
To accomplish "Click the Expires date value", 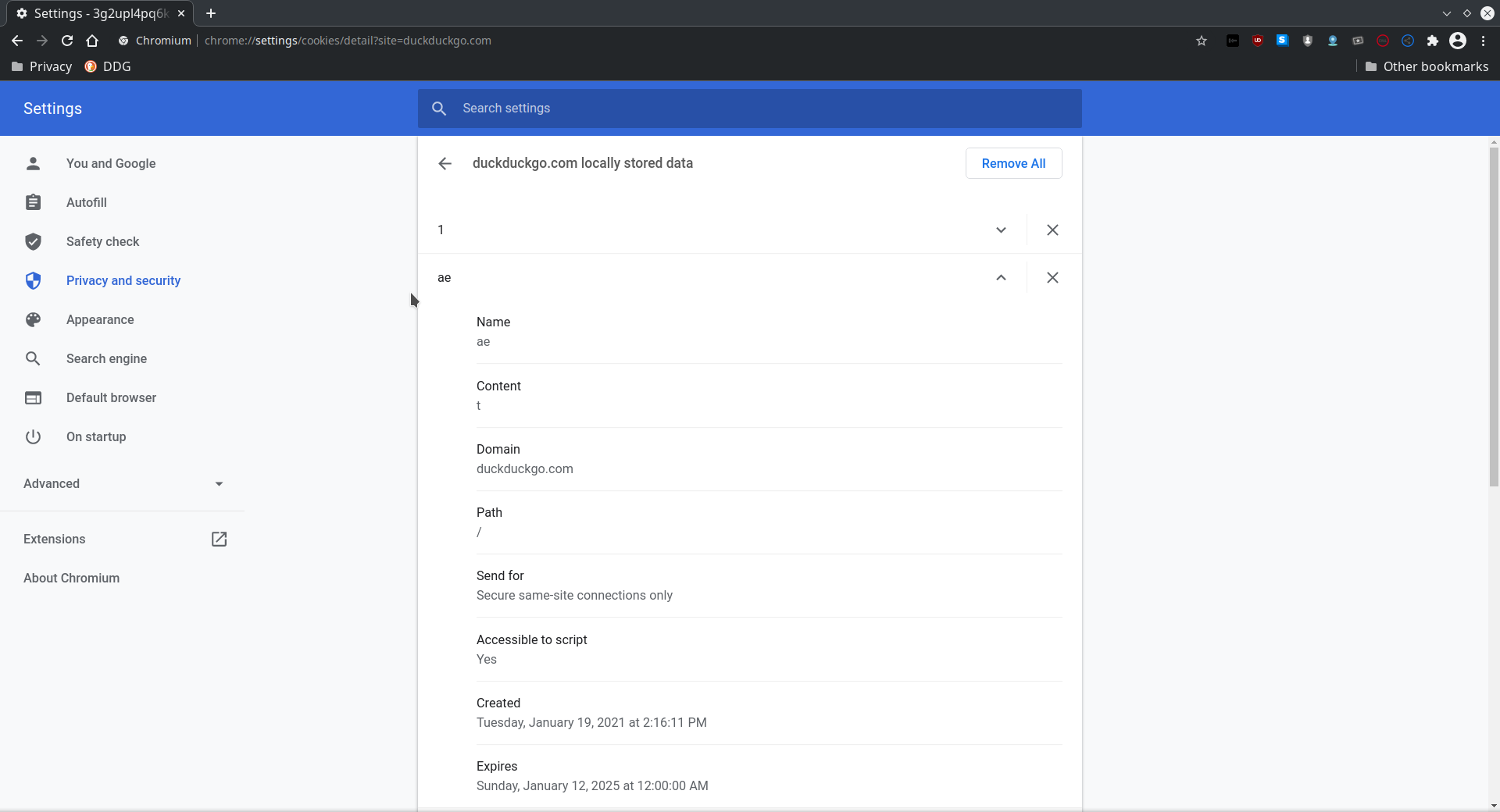I will click(x=592, y=785).
